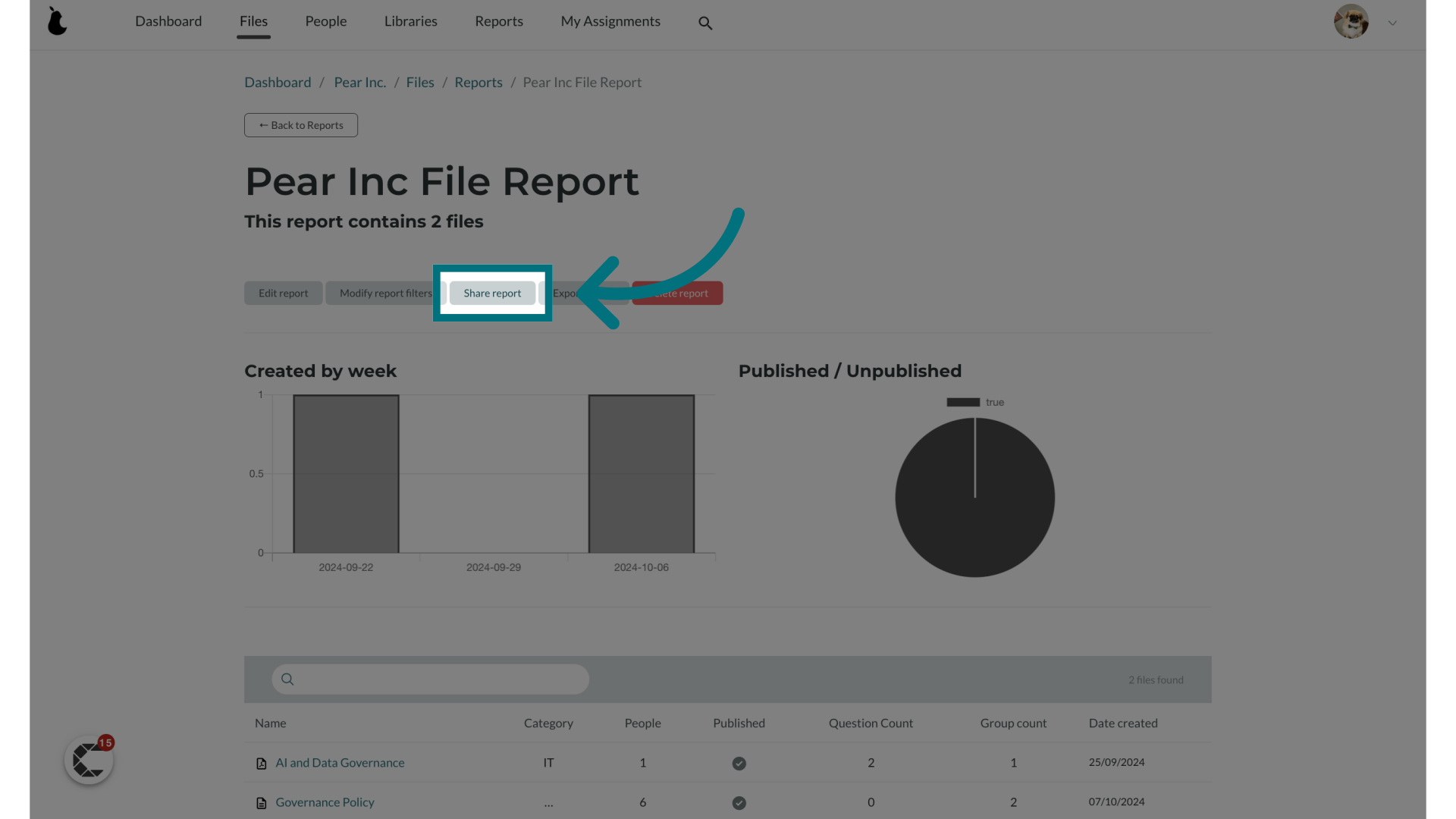The image size is (1456, 819).
Task: Click the Delete report icon
Action: [677, 293]
